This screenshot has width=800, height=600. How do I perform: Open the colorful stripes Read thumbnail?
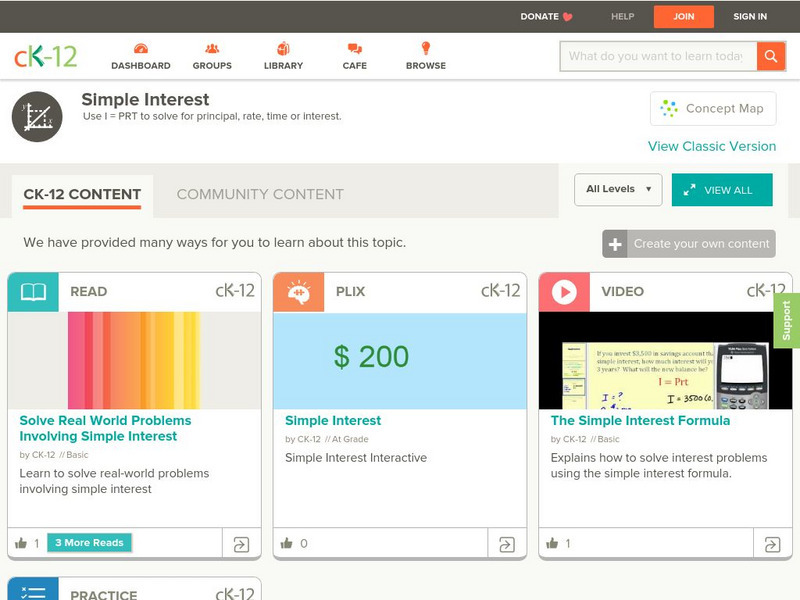coord(134,360)
